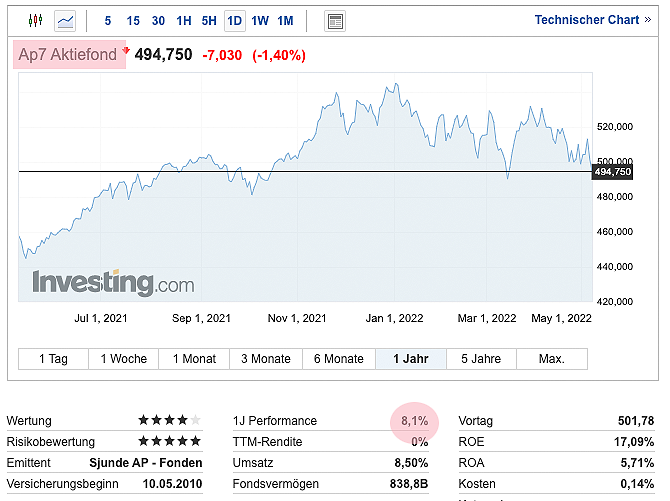Viewport: 670px width, 501px height.
Task: Select the 1M interval button
Action: click(x=285, y=20)
